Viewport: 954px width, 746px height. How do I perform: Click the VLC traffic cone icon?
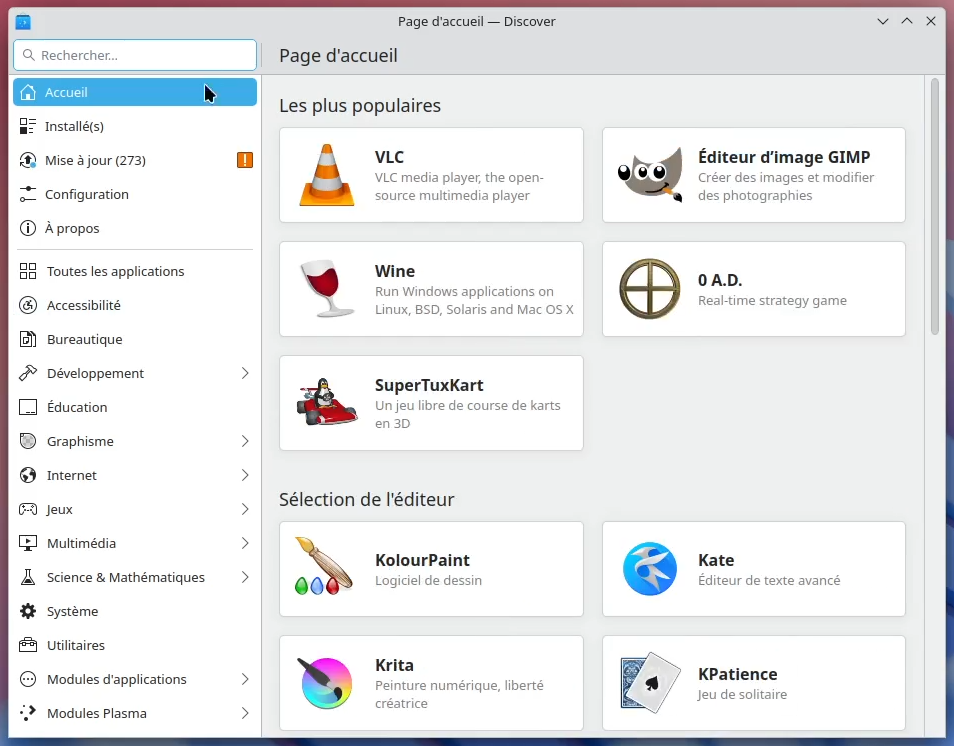point(327,175)
